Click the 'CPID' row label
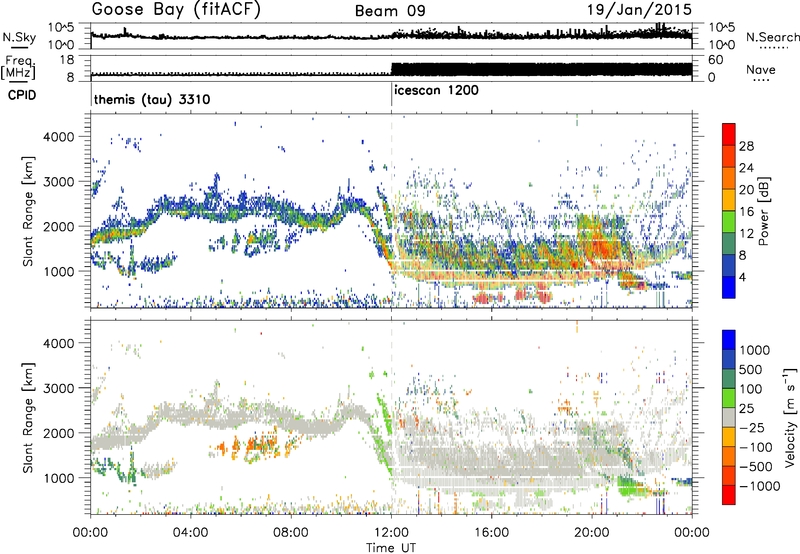This screenshot has height=554, width=800. tap(22, 95)
